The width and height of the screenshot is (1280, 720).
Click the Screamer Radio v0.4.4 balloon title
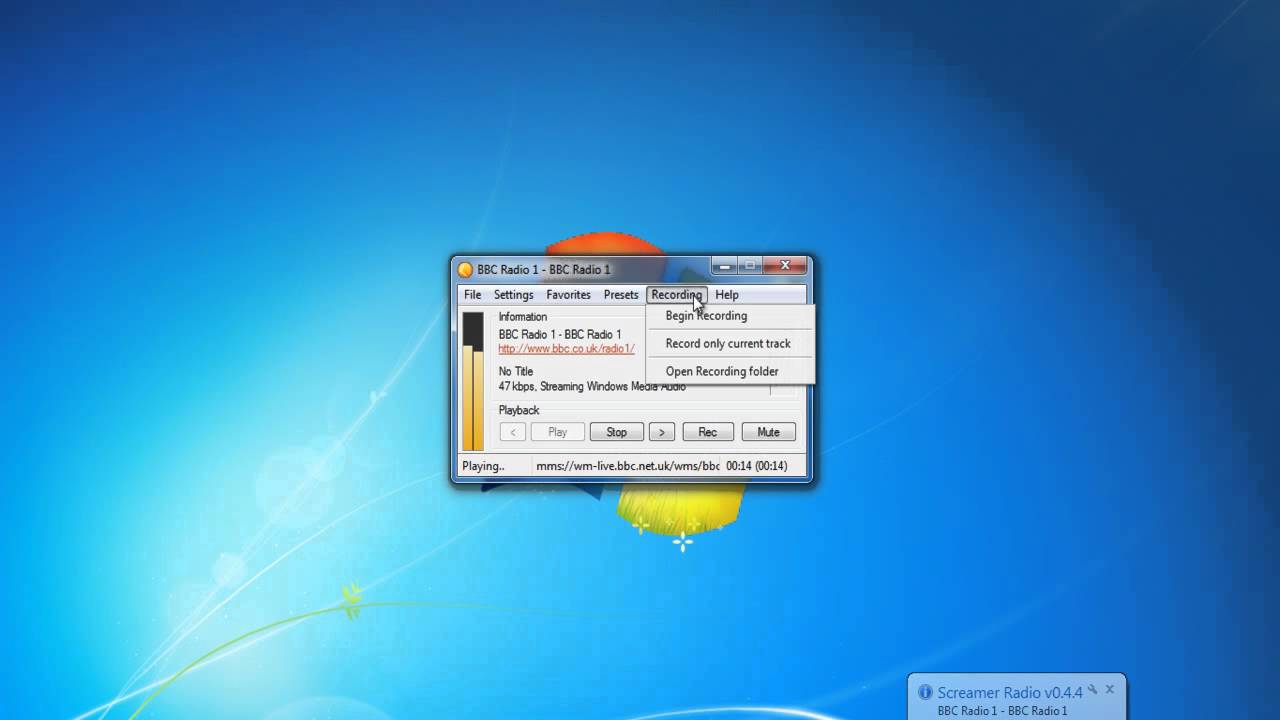1010,692
